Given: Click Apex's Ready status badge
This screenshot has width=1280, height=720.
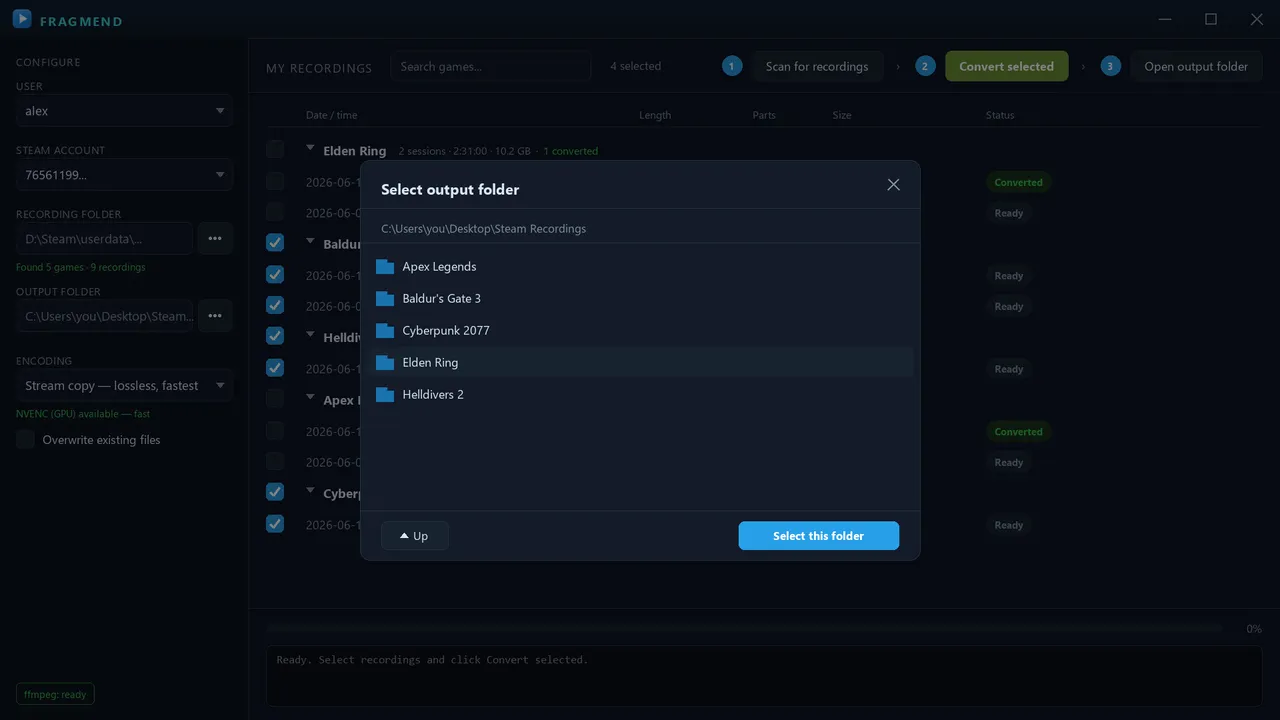Looking at the screenshot, I should (1009, 462).
